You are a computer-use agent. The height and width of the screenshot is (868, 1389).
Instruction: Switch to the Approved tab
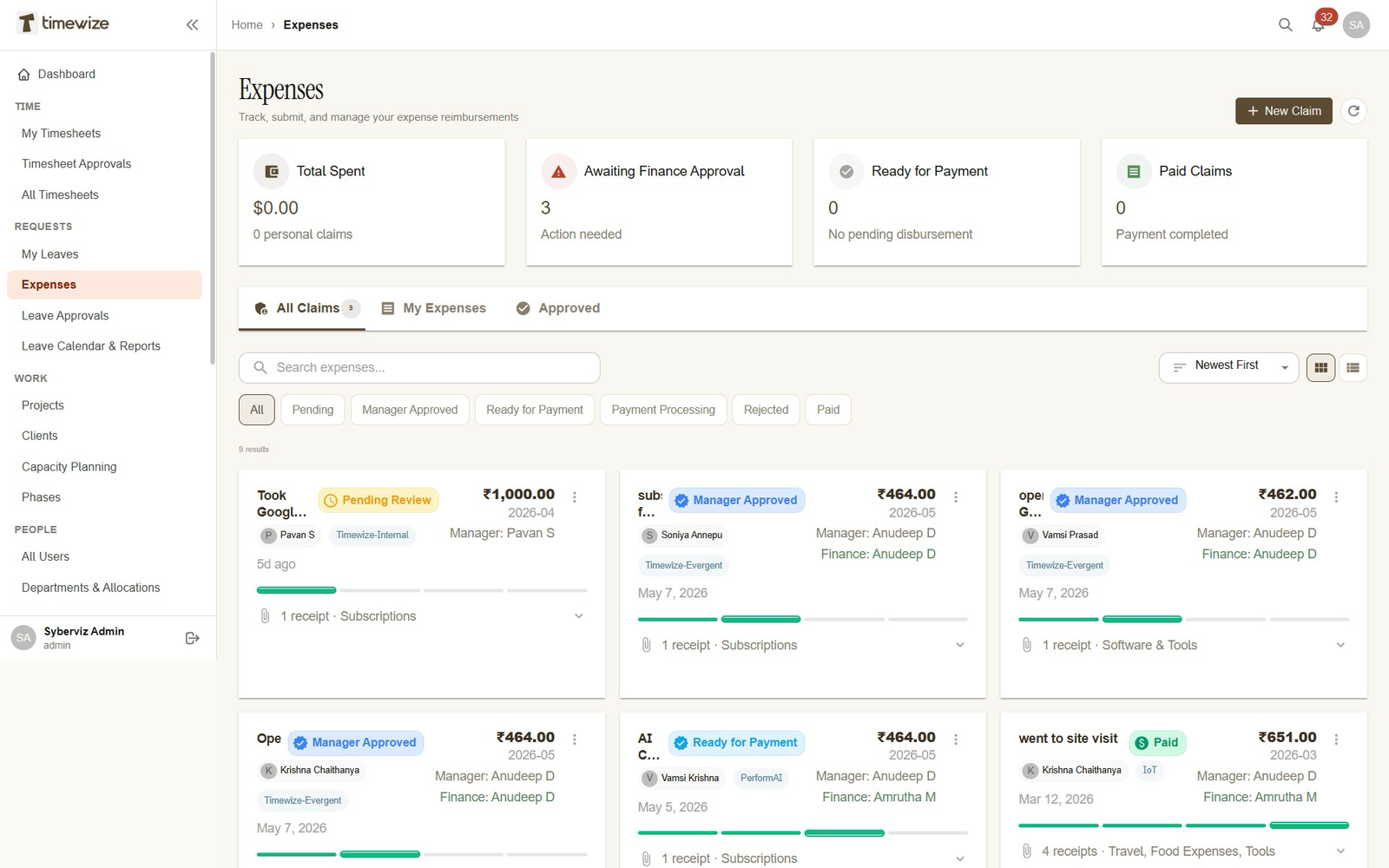tap(558, 308)
